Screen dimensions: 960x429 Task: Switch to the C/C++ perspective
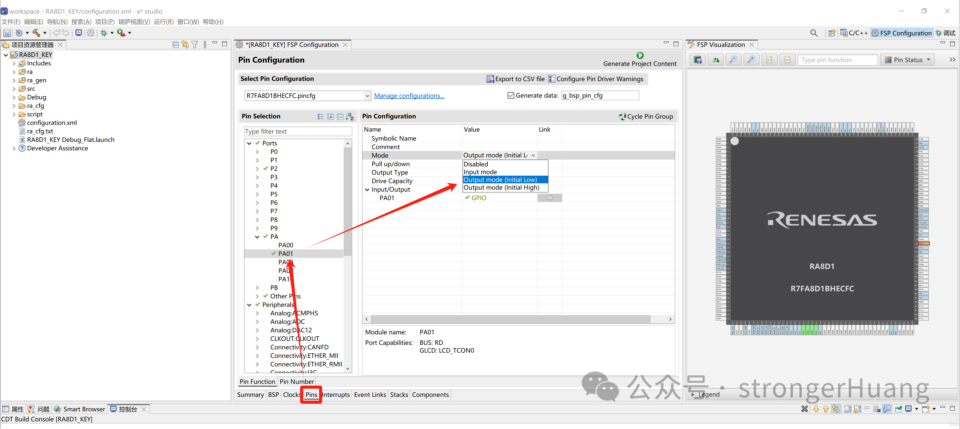[x=855, y=33]
